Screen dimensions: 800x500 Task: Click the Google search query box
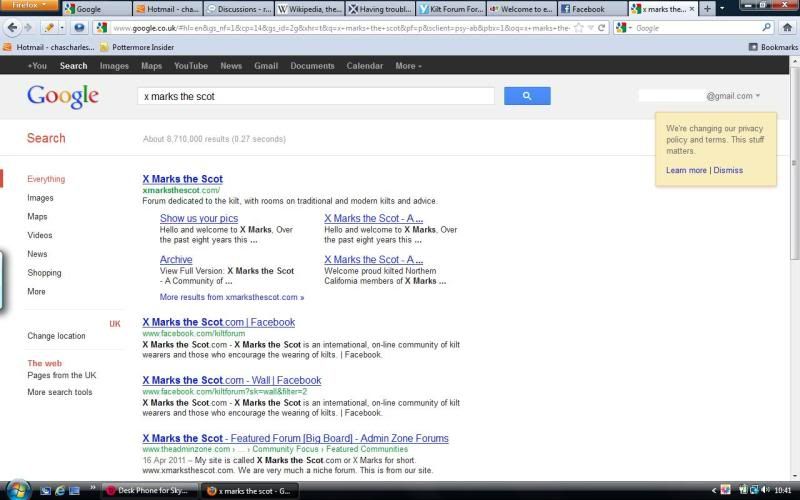316,96
